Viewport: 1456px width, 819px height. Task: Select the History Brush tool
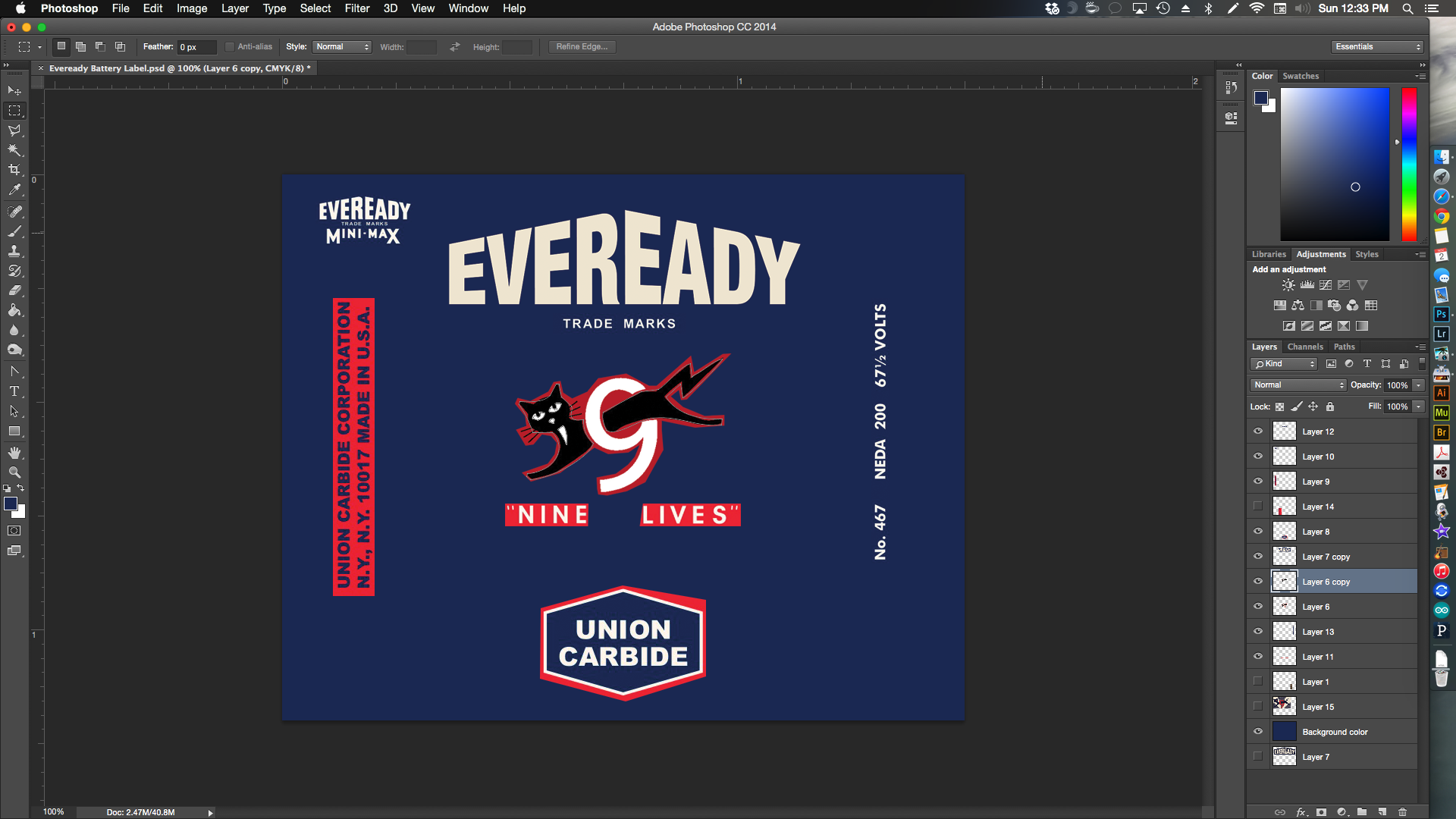[x=14, y=271]
